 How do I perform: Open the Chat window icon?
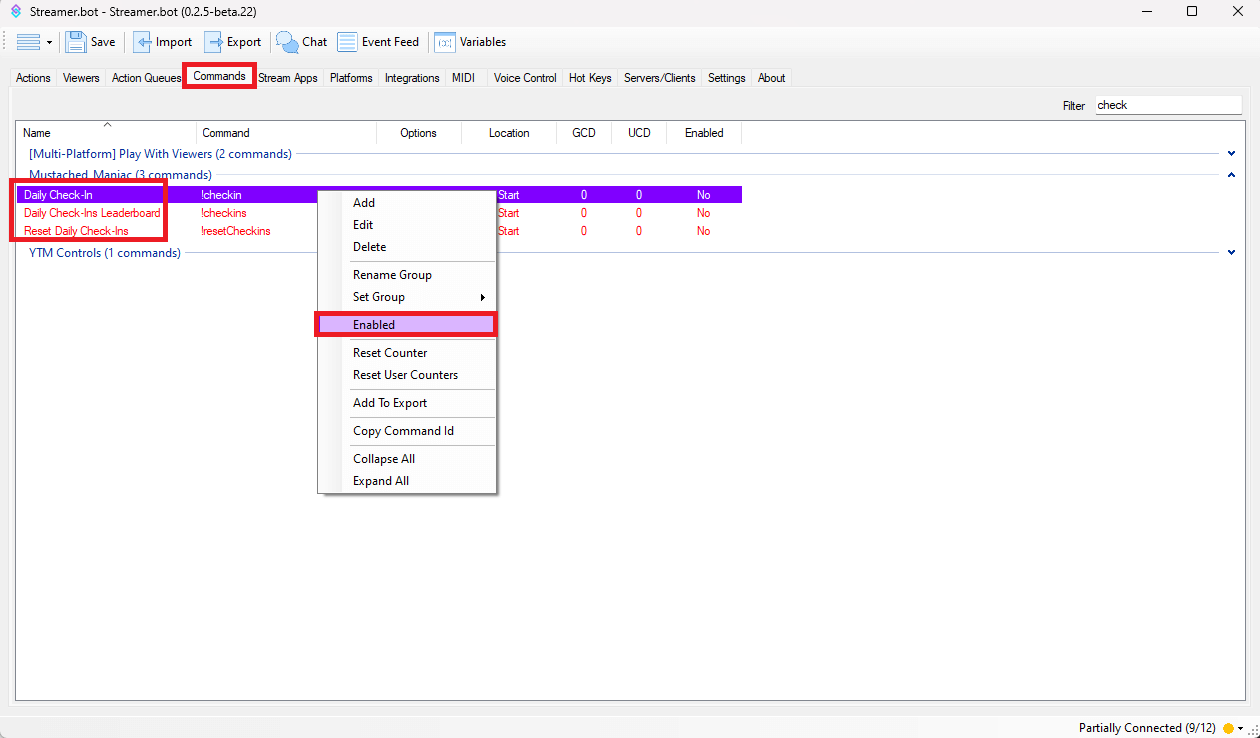point(288,42)
